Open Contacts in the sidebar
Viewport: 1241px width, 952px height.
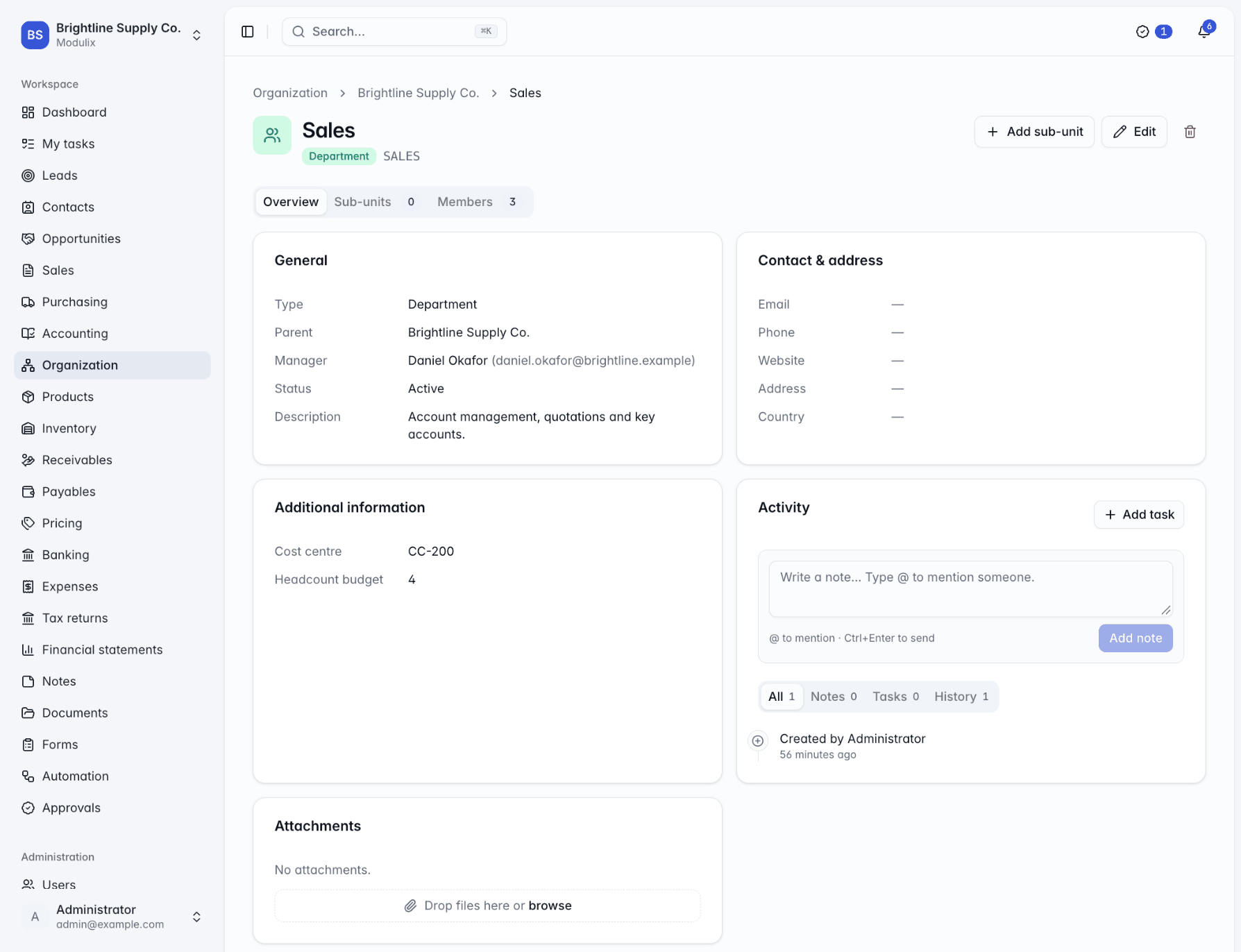pos(112,207)
